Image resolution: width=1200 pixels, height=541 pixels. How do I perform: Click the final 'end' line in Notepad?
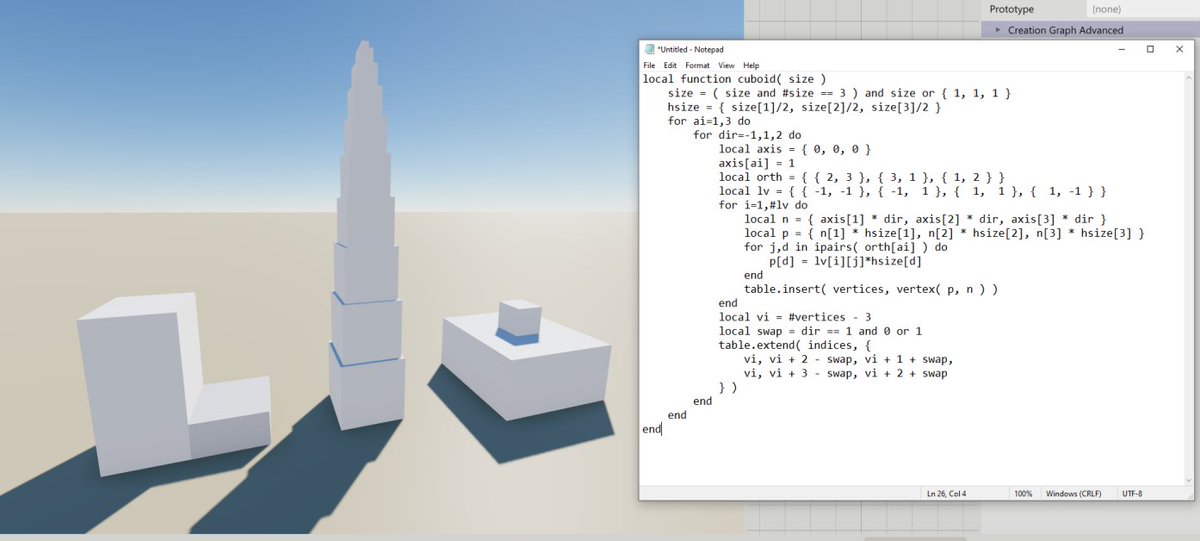click(x=652, y=429)
